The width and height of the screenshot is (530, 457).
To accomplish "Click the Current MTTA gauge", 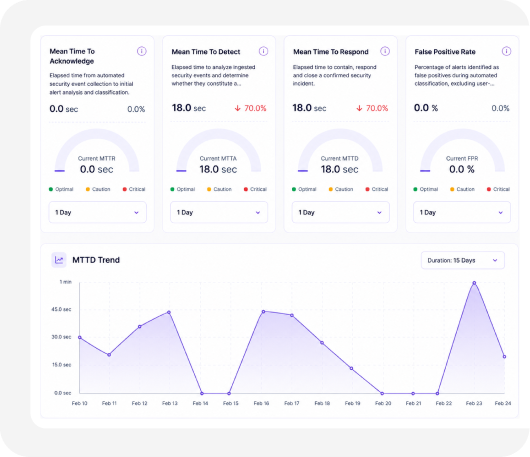I will click(219, 151).
